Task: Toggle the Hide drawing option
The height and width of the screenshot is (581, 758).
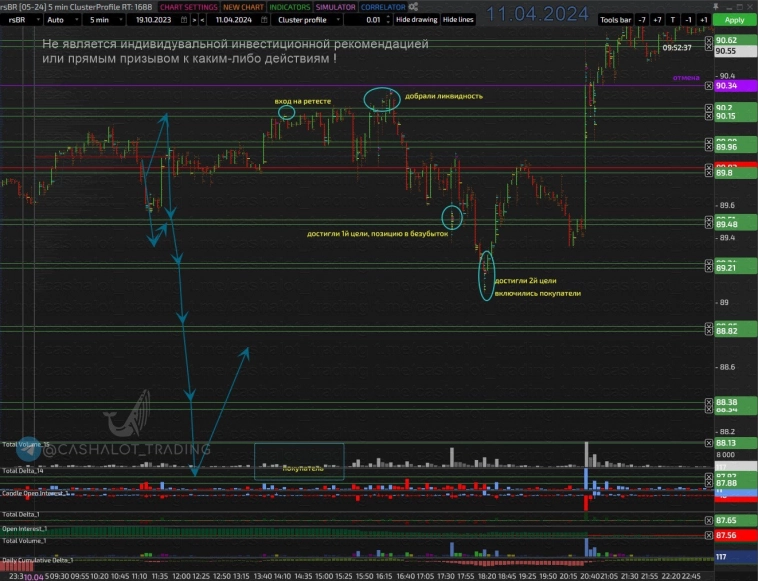Action: point(416,19)
